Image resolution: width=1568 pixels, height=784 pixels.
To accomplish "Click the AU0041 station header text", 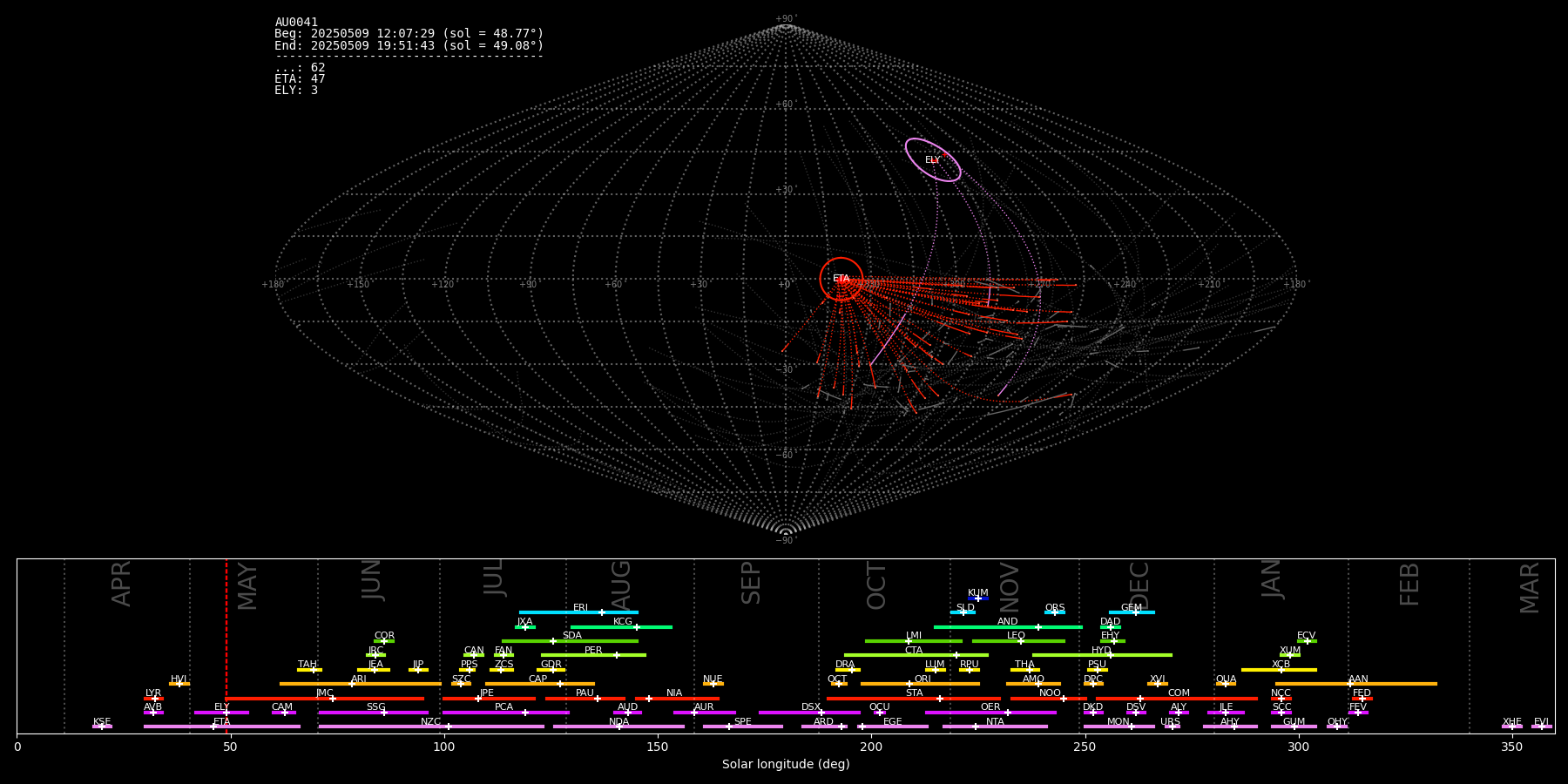I will click(x=296, y=23).
